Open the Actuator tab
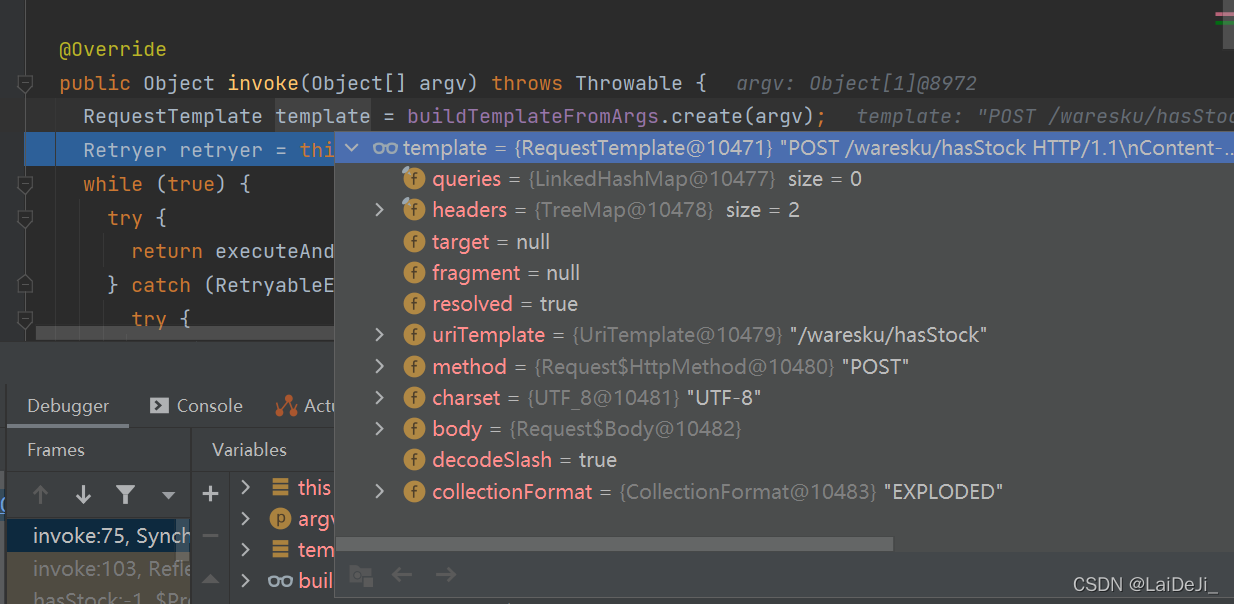Image resolution: width=1234 pixels, height=604 pixels. 306,406
